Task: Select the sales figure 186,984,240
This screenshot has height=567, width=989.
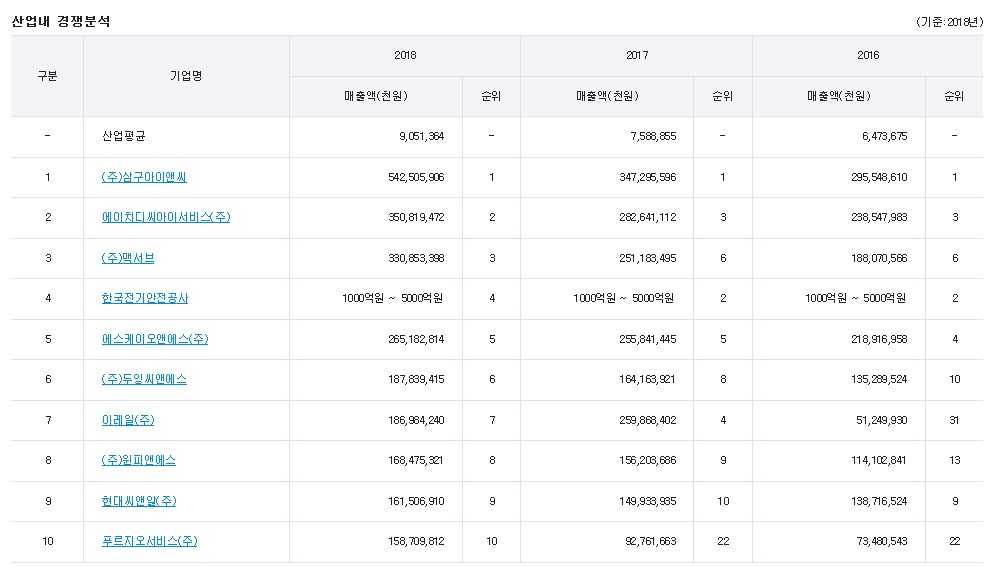Action: point(416,420)
